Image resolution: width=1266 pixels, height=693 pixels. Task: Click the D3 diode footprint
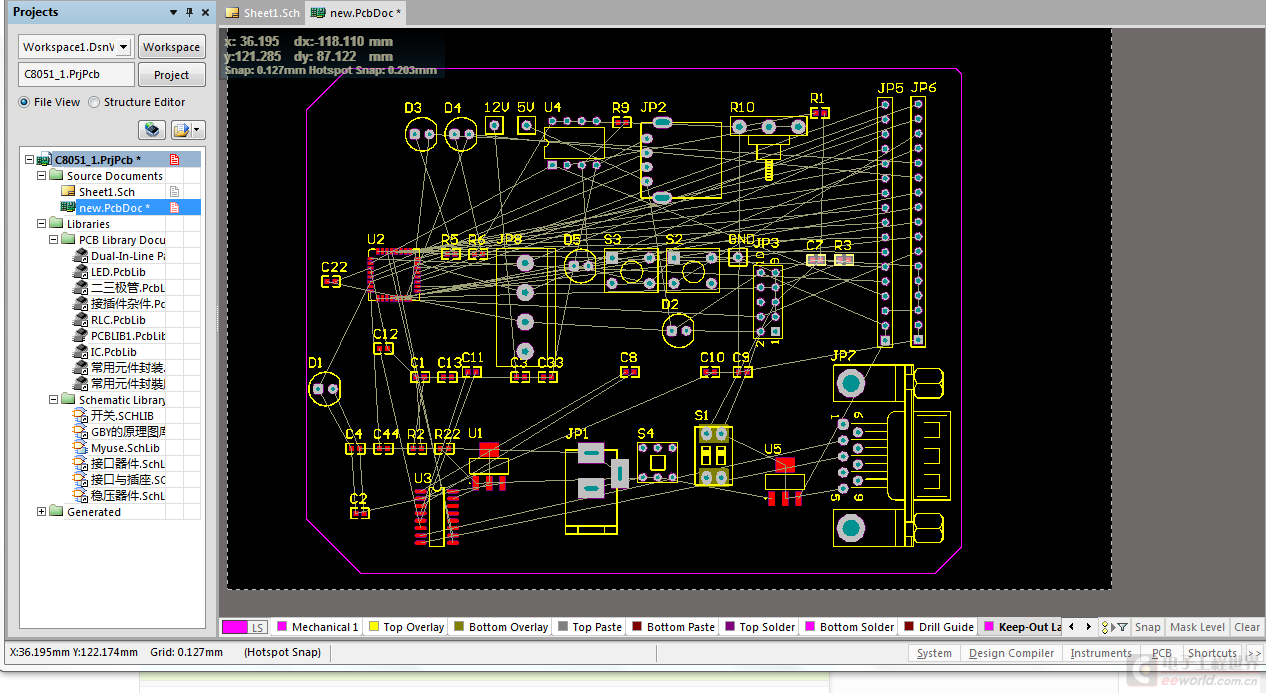pyautogui.click(x=421, y=133)
